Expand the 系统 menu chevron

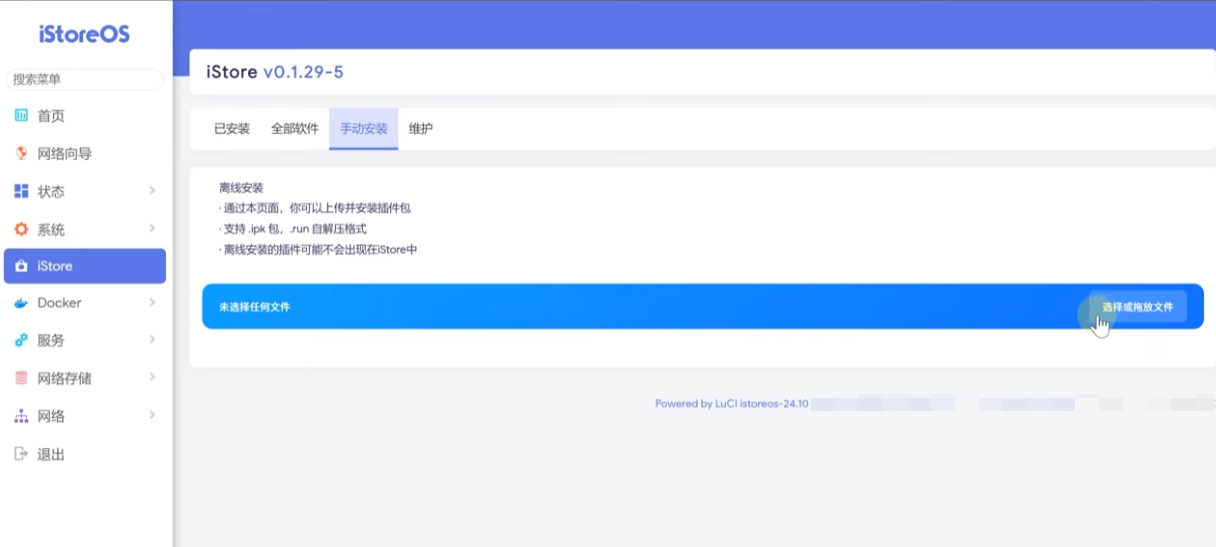pos(152,228)
